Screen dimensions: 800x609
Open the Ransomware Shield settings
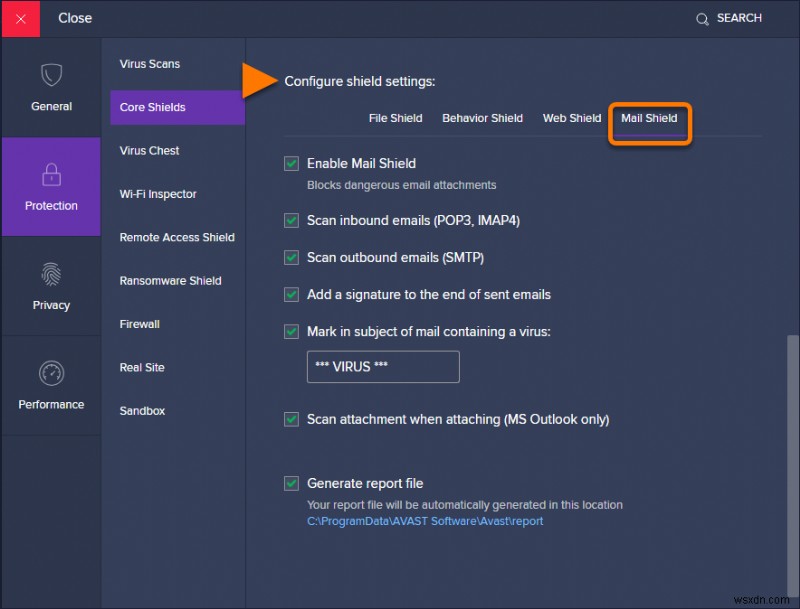pyautogui.click(x=171, y=280)
